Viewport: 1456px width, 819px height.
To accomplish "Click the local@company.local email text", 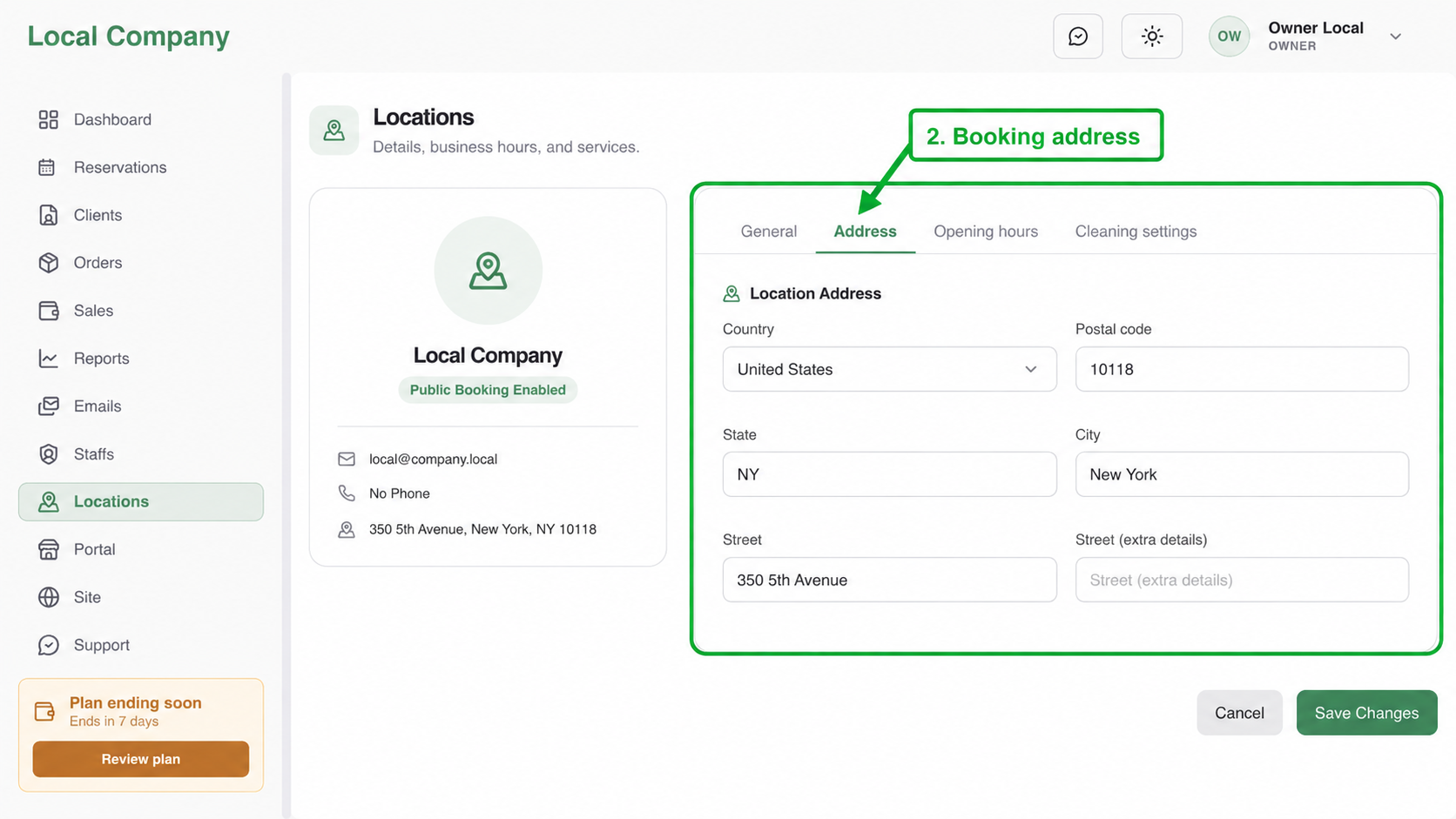I will (433, 459).
